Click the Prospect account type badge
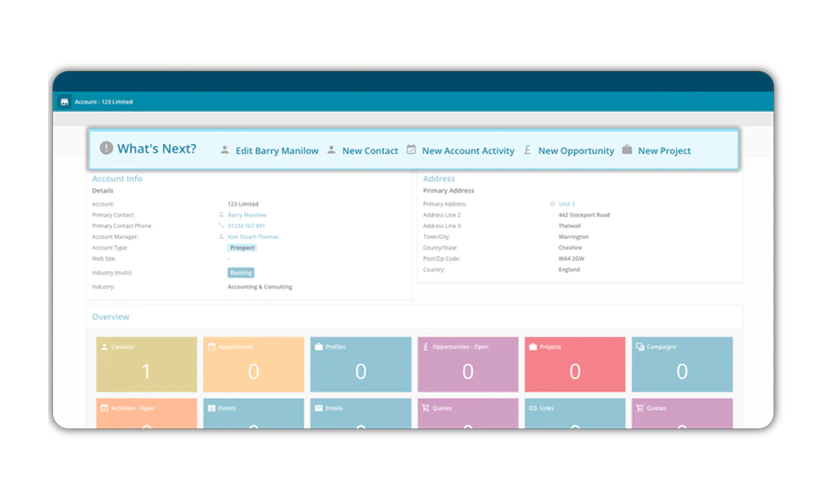The width and height of the screenshot is (833, 500). 242,248
